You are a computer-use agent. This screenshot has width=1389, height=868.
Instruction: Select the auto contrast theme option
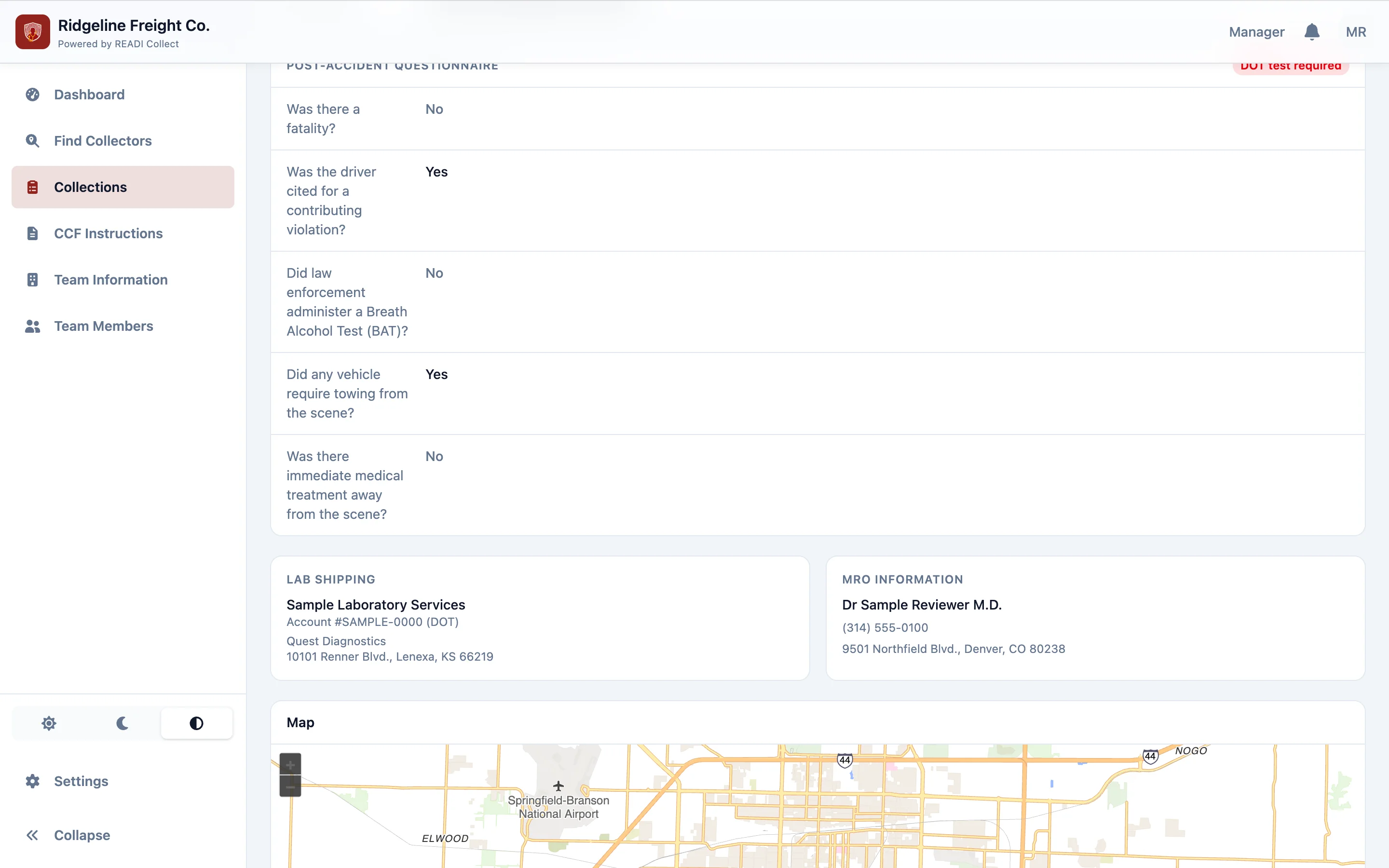pyautogui.click(x=196, y=723)
